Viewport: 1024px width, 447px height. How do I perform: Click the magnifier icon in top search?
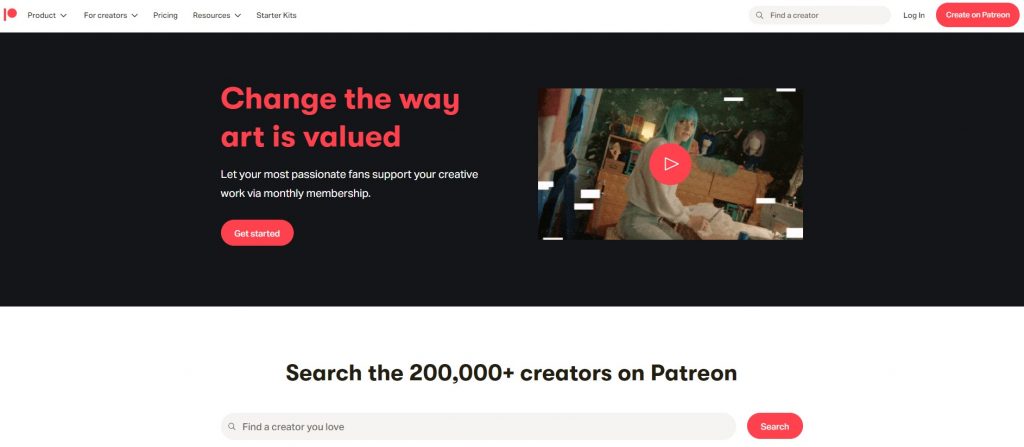[x=760, y=15]
